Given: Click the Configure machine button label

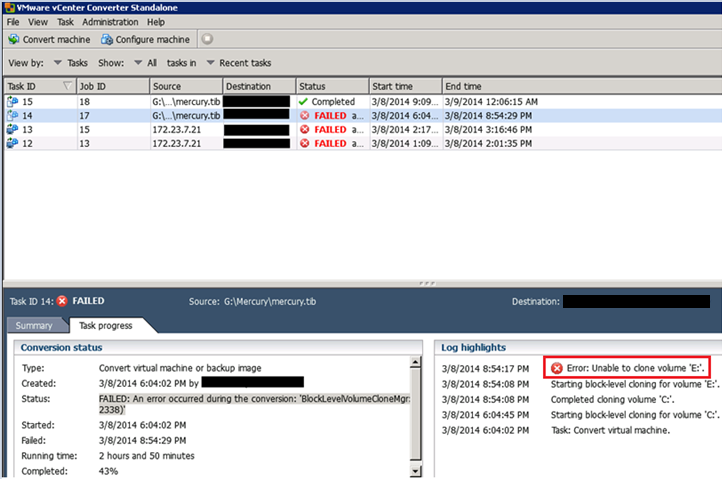Looking at the screenshot, I should [x=152, y=40].
